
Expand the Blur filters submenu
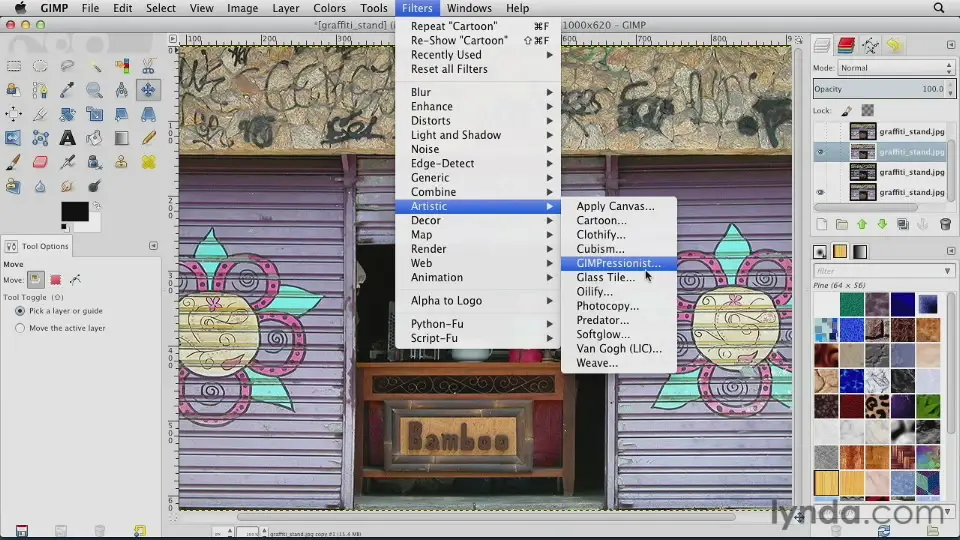tap(478, 92)
